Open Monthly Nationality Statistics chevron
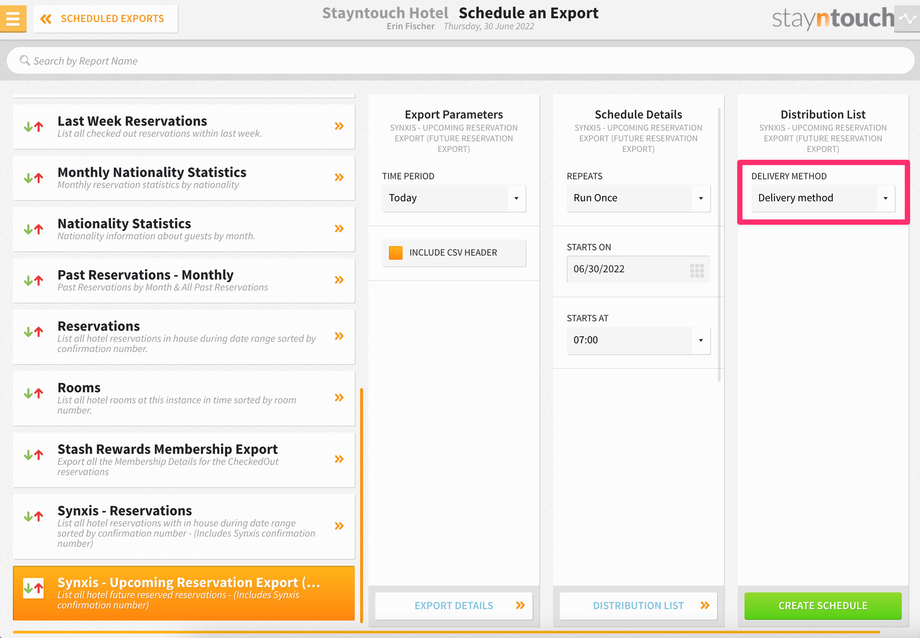920x638 pixels. [x=339, y=177]
